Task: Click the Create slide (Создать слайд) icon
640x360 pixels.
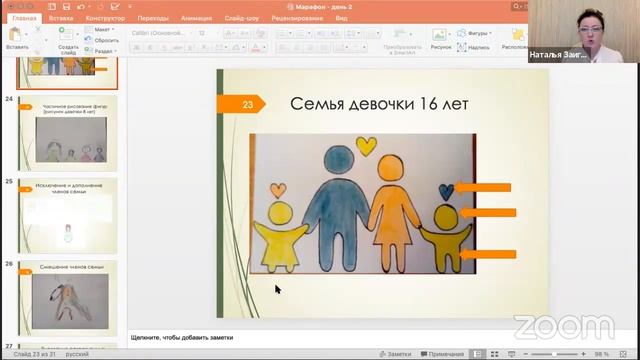Action: (x=66, y=34)
